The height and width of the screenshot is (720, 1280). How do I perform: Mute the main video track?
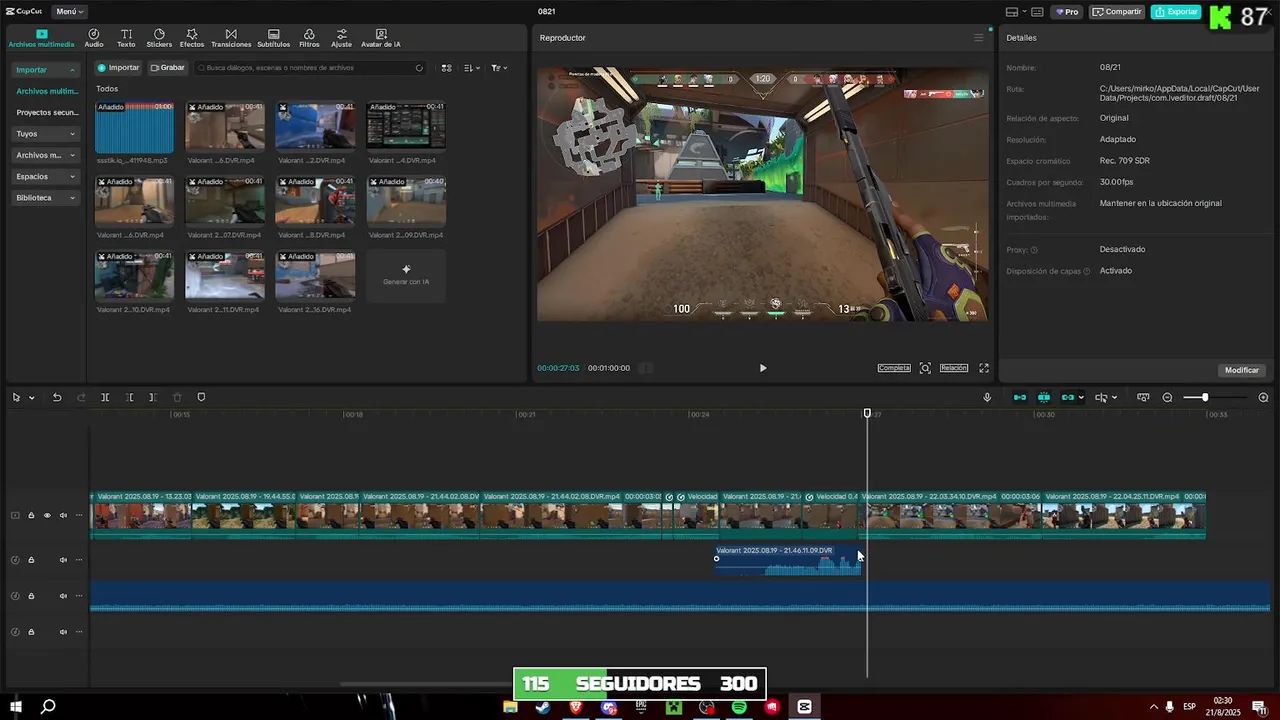[x=63, y=516]
